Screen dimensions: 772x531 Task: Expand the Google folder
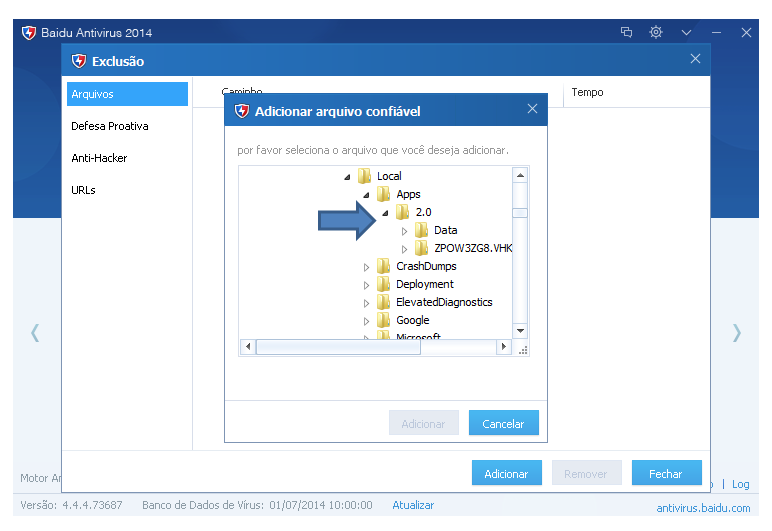pos(366,321)
